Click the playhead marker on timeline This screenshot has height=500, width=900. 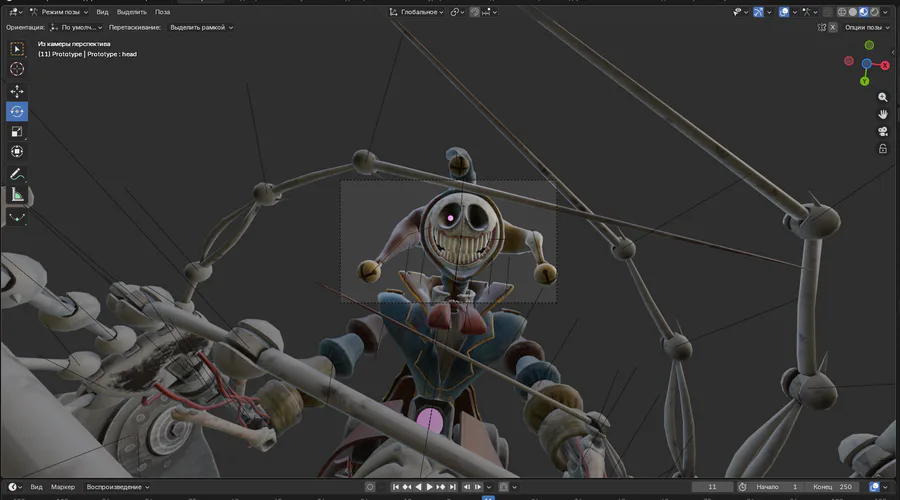pos(488,497)
